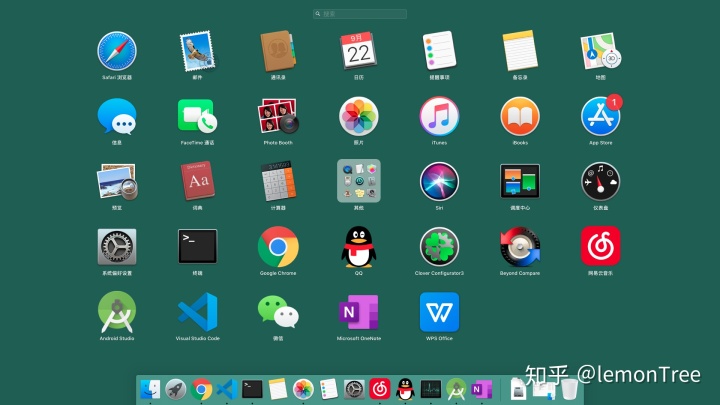Switch to Android Studio in the Dock

coord(456,389)
